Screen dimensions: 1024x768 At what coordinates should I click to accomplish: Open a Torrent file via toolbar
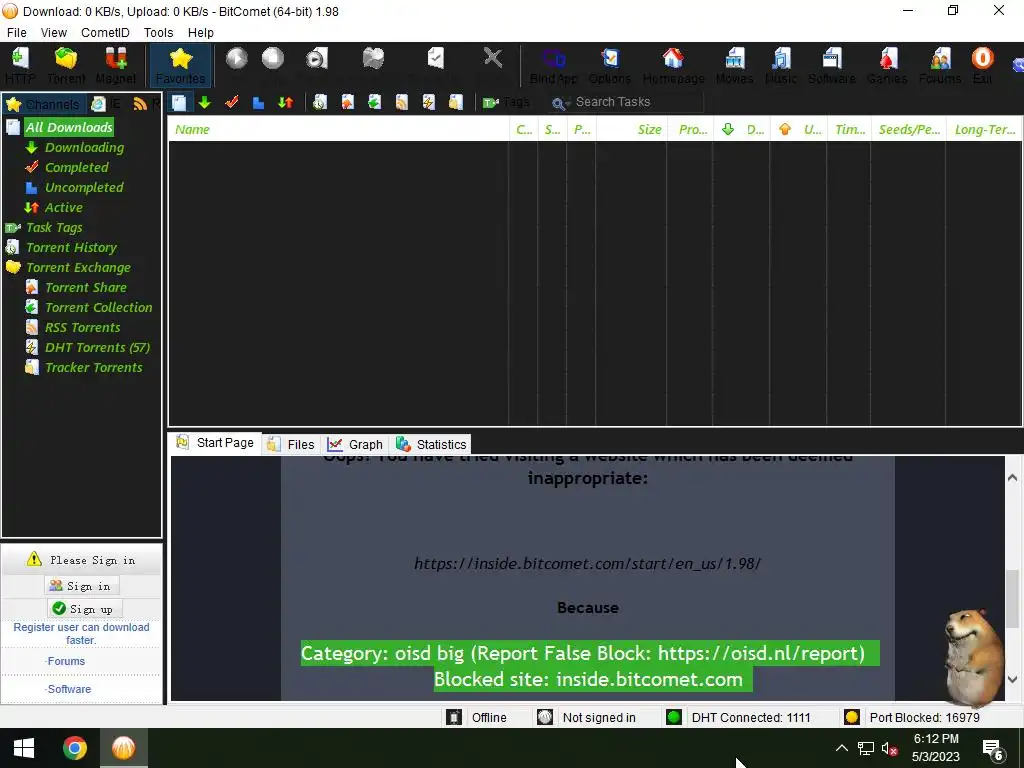[66, 65]
